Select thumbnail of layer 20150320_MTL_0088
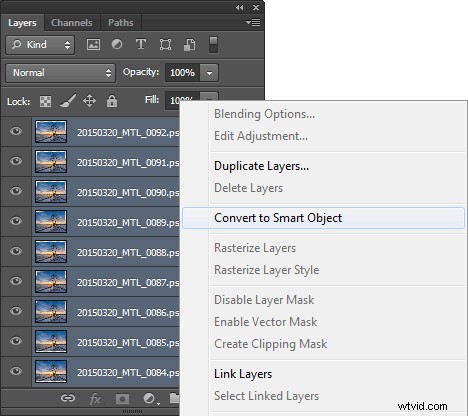Viewport: 468px width, 416px height. pos(51,251)
